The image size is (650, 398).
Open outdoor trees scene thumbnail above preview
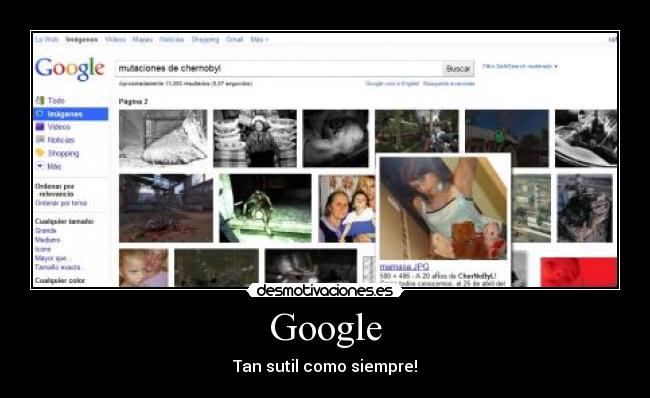[417, 131]
